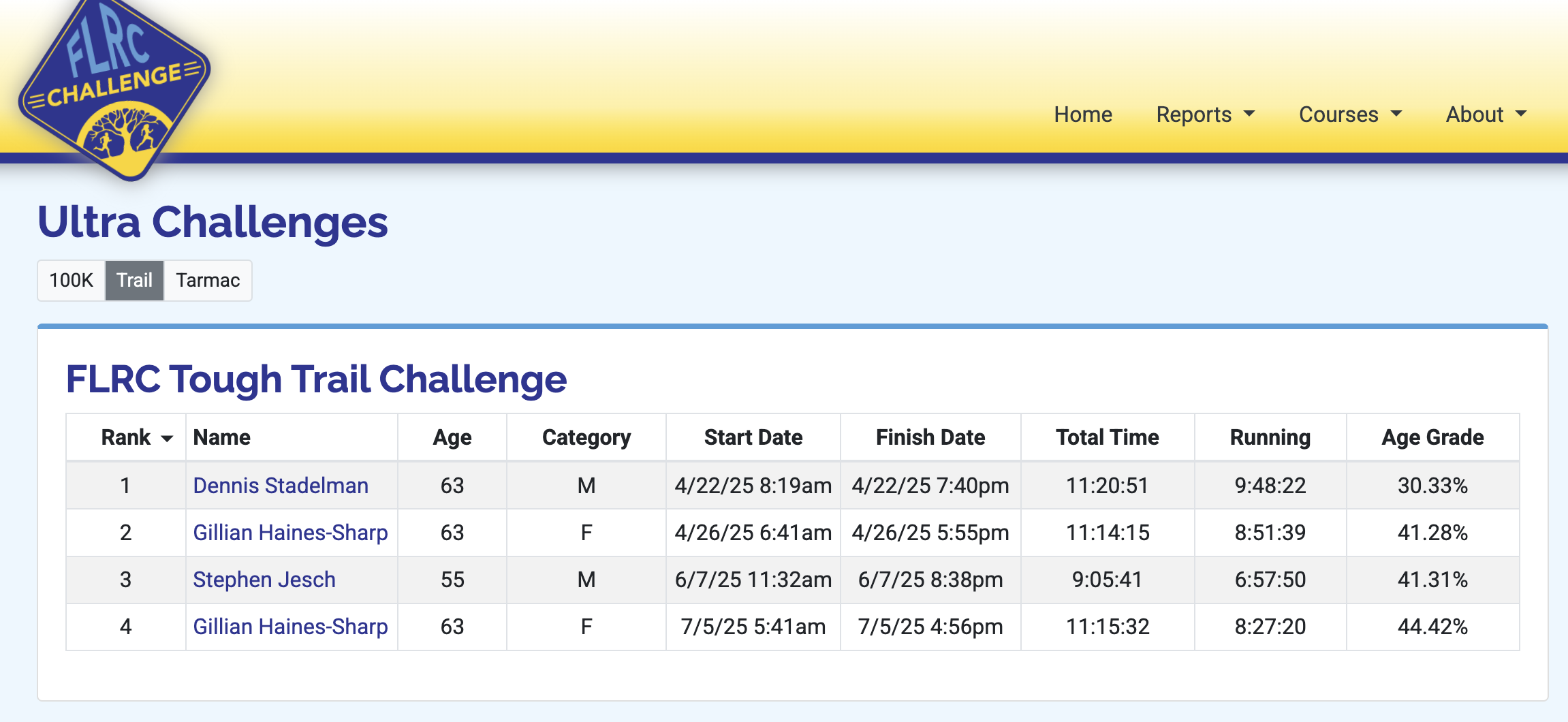Sort by Running time column header
Screen dimensions: 1568x722
[1270, 437]
